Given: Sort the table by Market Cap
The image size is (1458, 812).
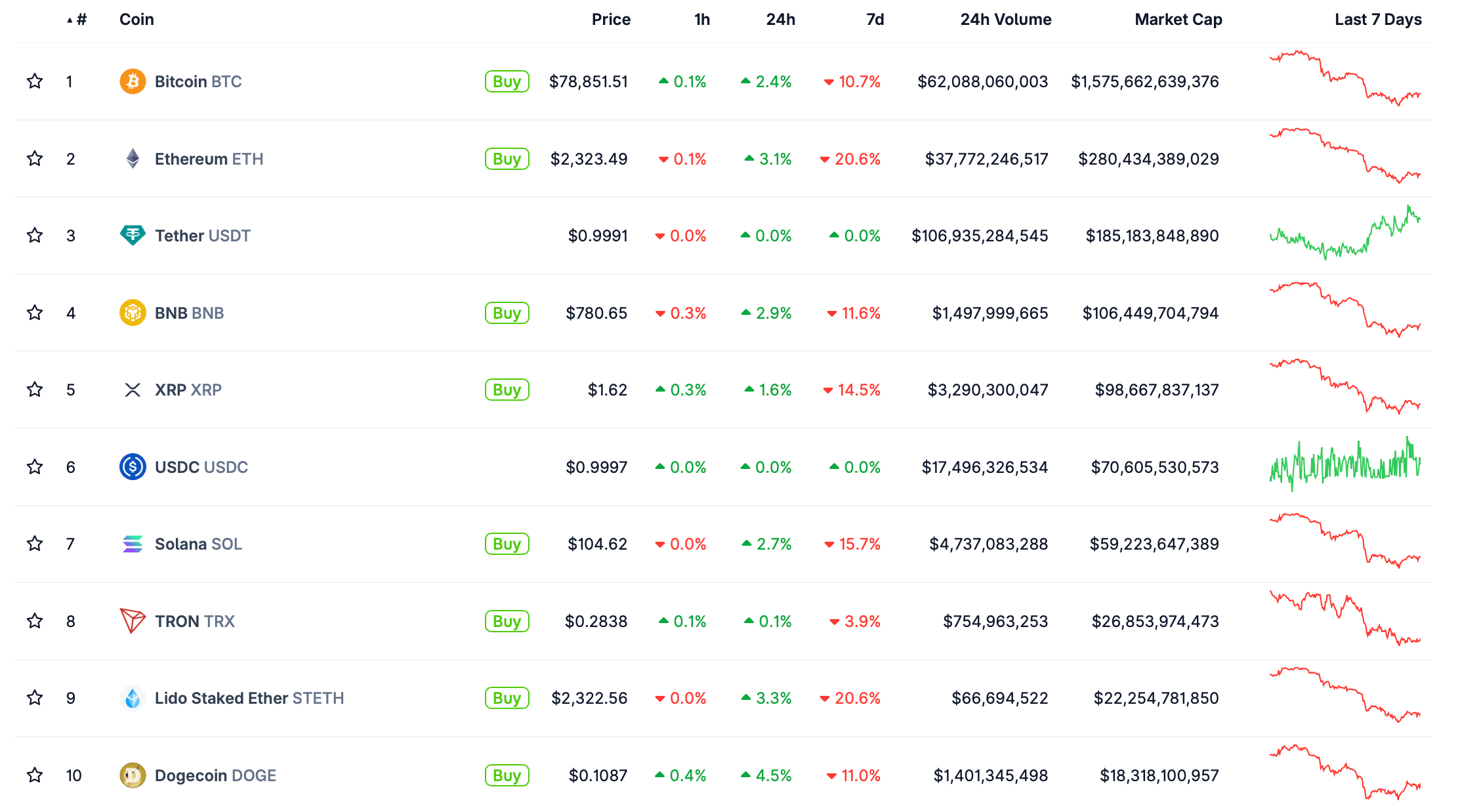Looking at the screenshot, I should click(x=1178, y=20).
